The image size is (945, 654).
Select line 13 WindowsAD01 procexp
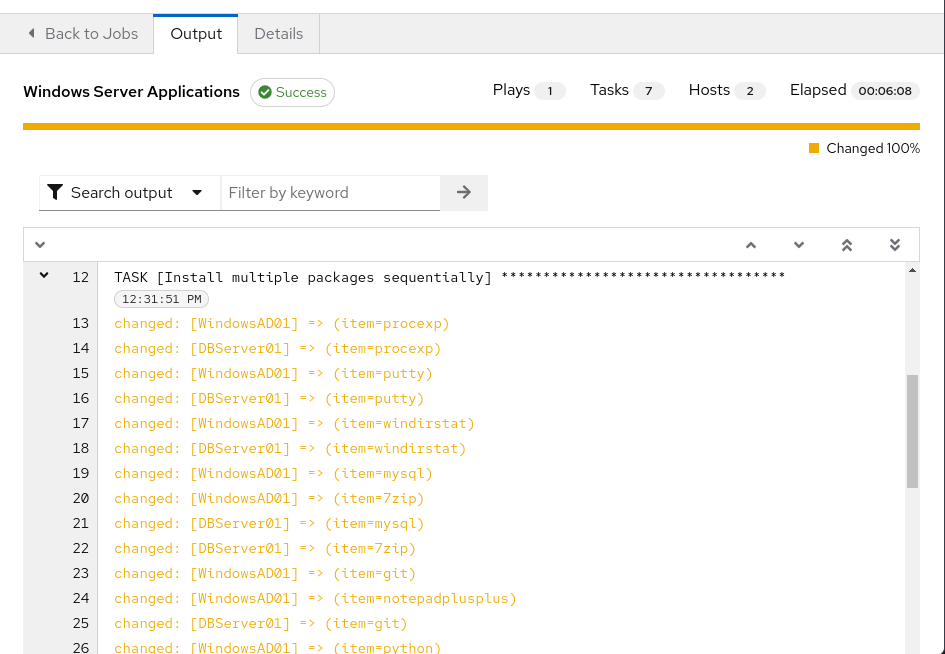282,324
